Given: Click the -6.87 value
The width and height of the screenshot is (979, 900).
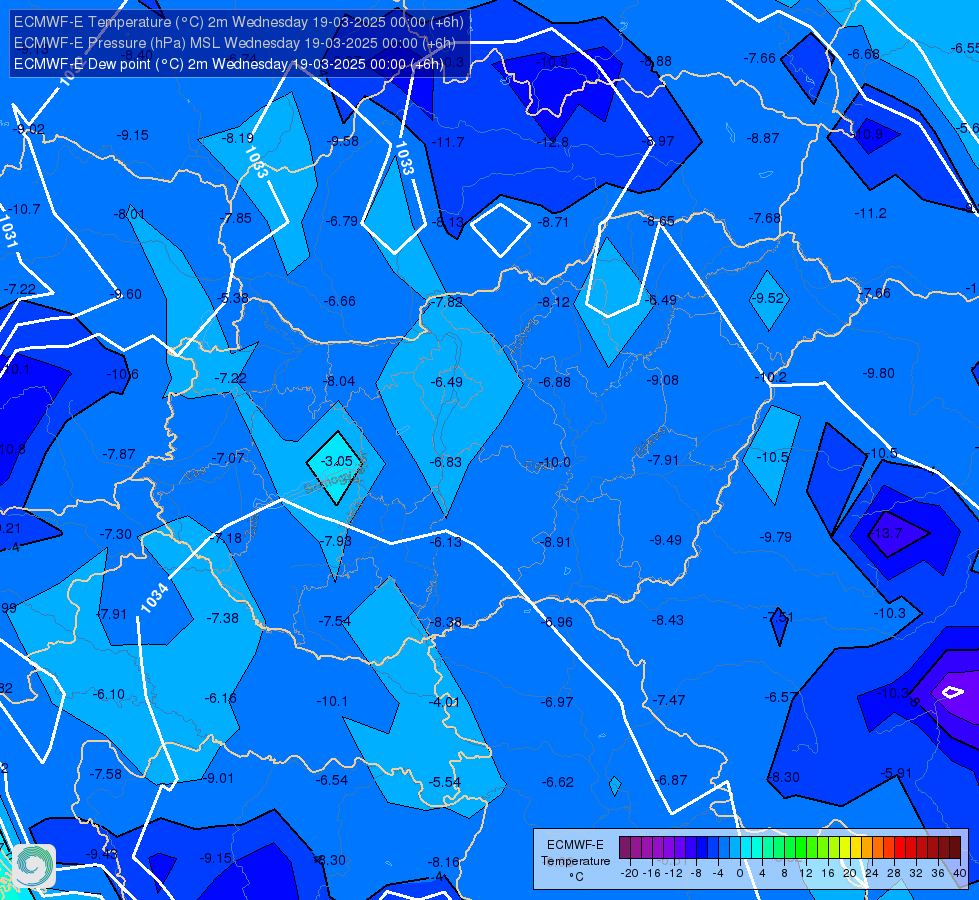Looking at the screenshot, I should point(671,780).
